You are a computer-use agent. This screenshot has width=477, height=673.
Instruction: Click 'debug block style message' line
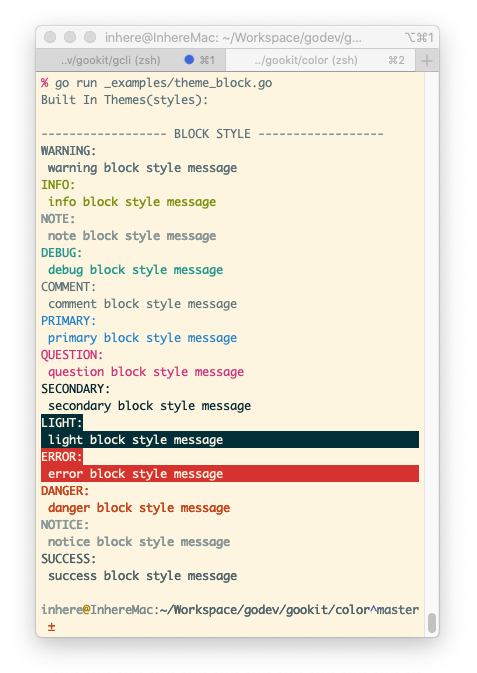(x=135, y=270)
